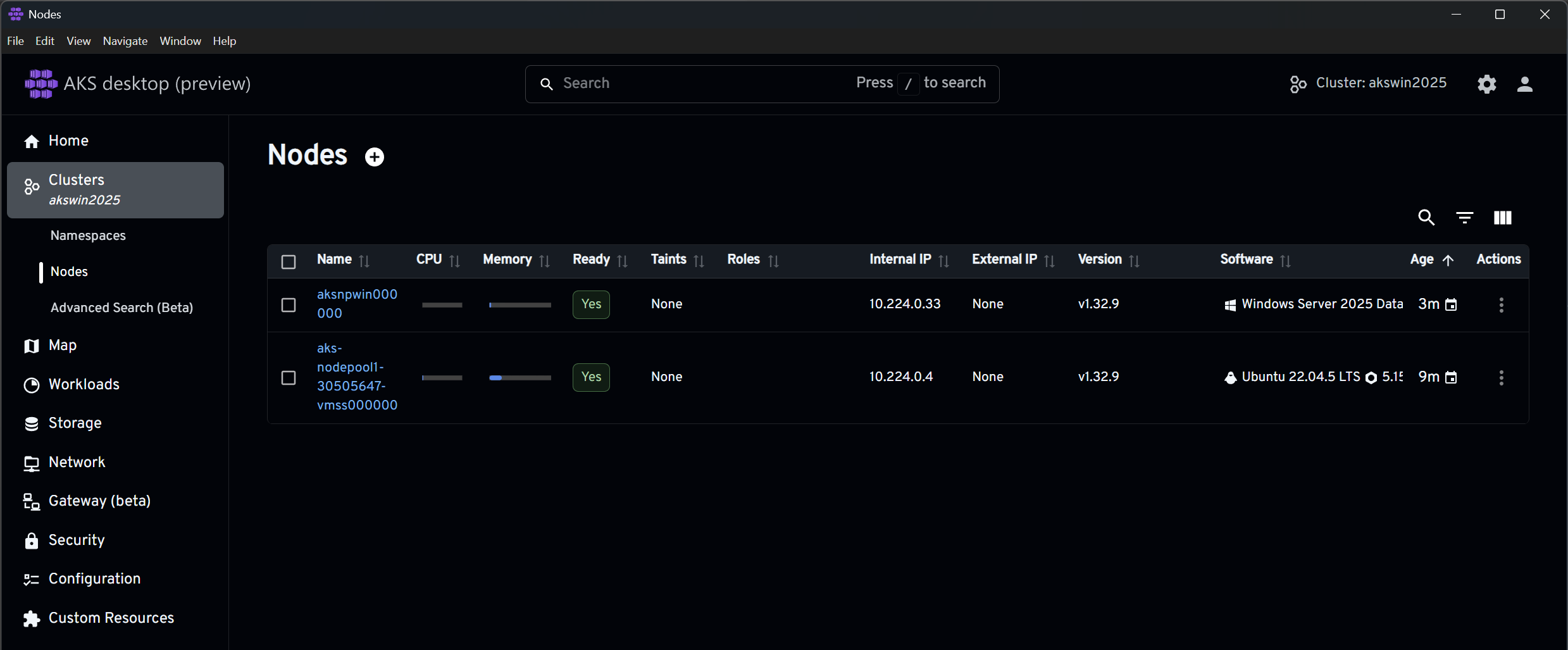Sort the table by Name column

(x=364, y=260)
